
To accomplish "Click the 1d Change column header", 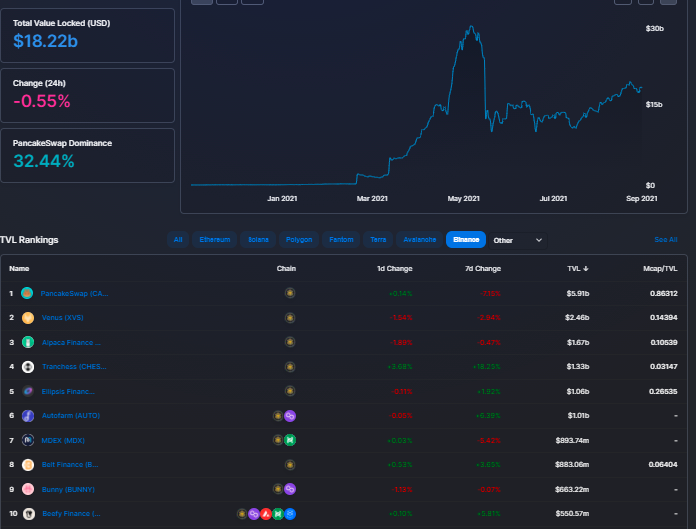I will [395, 268].
